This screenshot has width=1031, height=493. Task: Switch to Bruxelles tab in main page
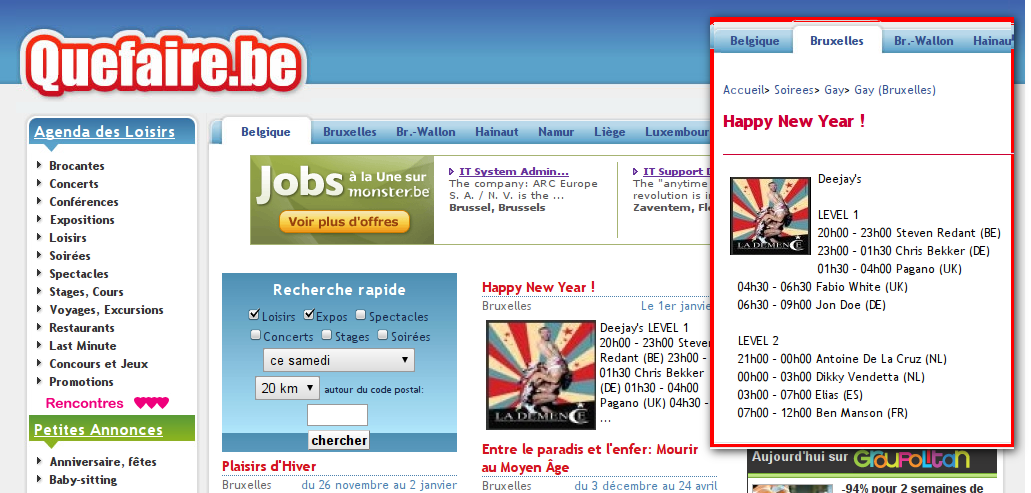point(350,131)
